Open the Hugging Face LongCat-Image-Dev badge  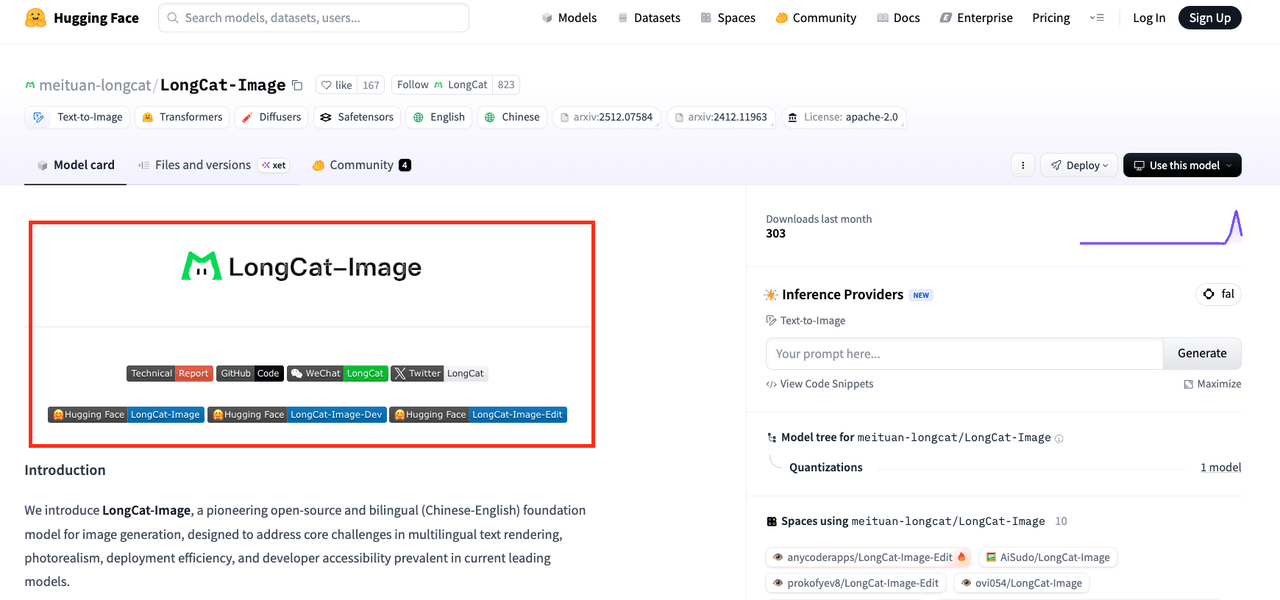(x=297, y=414)
